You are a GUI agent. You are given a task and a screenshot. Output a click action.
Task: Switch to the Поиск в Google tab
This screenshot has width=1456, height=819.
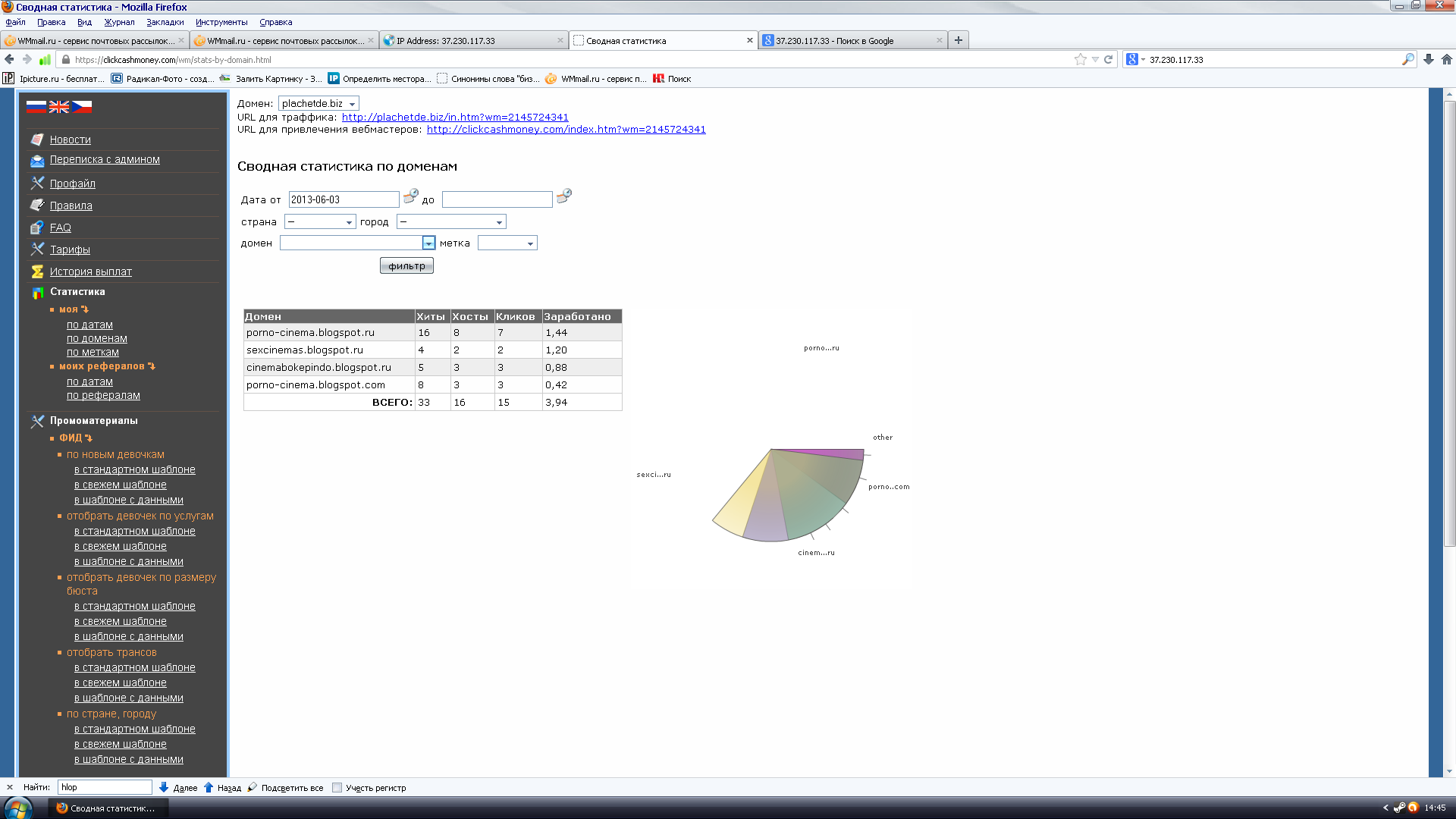[852, 40]
